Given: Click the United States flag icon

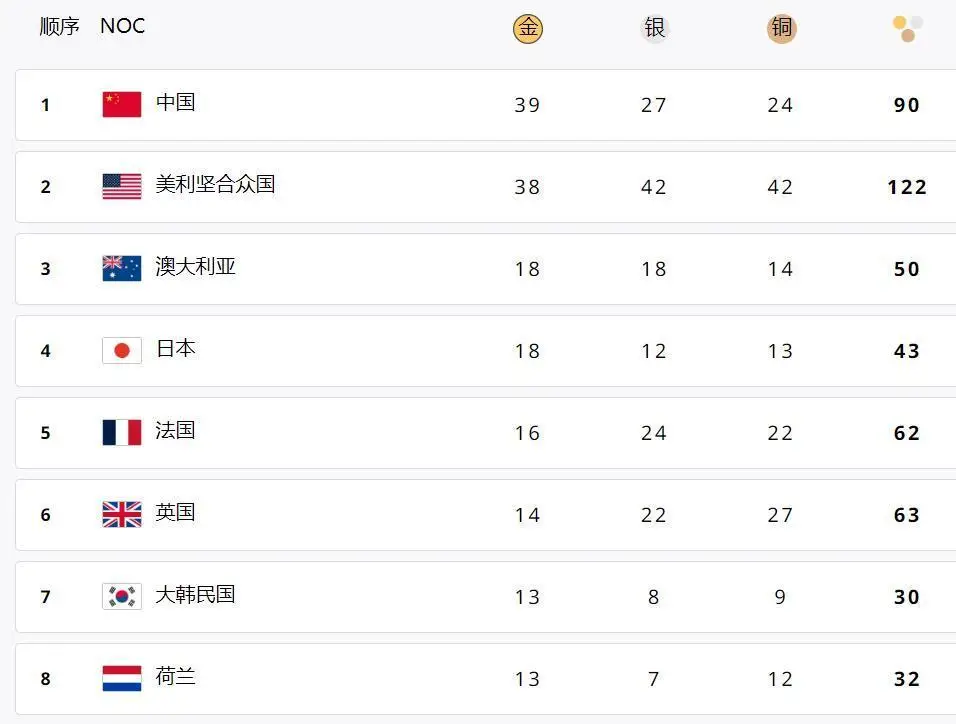Looking at the screenshot, I should (x=122, y=187).
